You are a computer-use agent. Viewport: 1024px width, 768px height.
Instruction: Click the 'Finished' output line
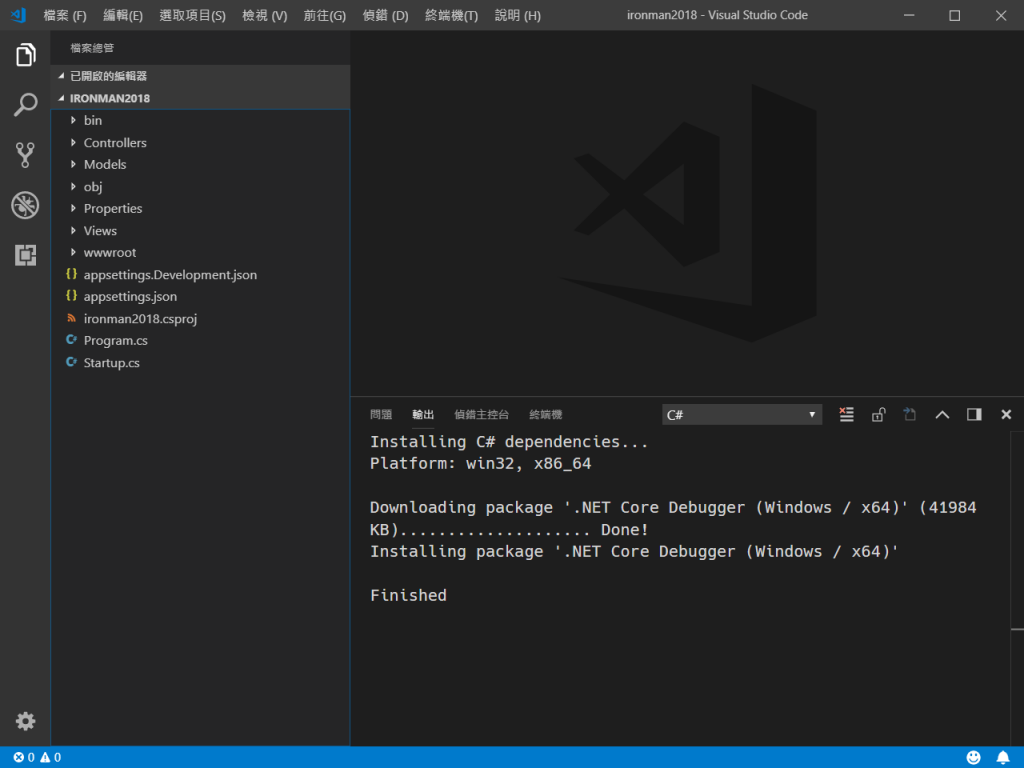[408, 596]
